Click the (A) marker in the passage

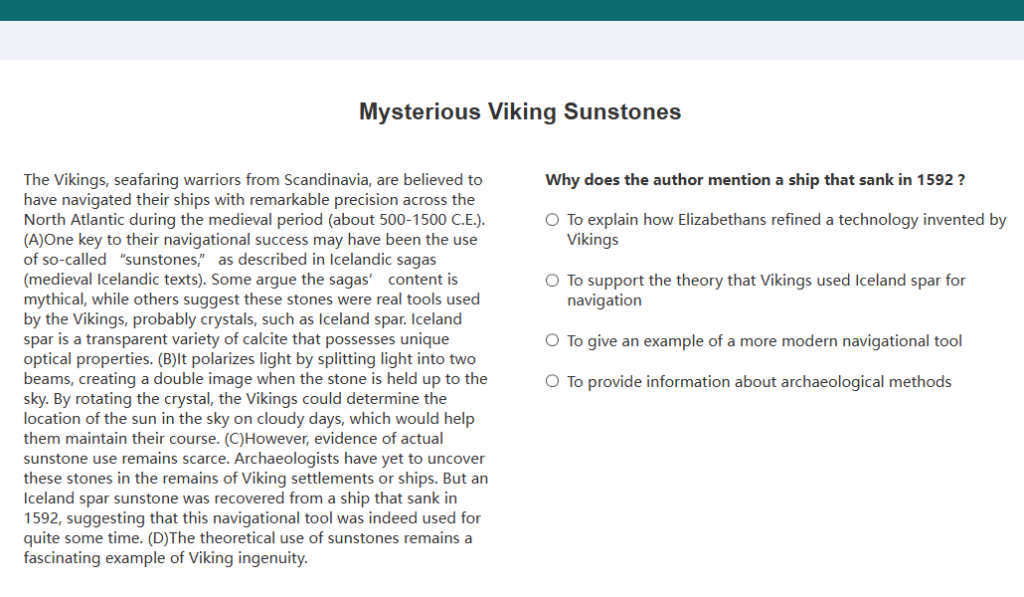34,240
